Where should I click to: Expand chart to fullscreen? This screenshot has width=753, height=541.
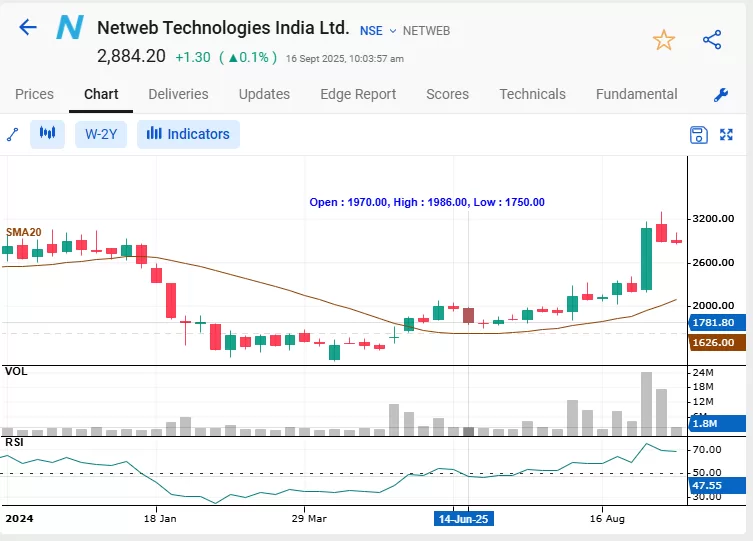point(726,134)
